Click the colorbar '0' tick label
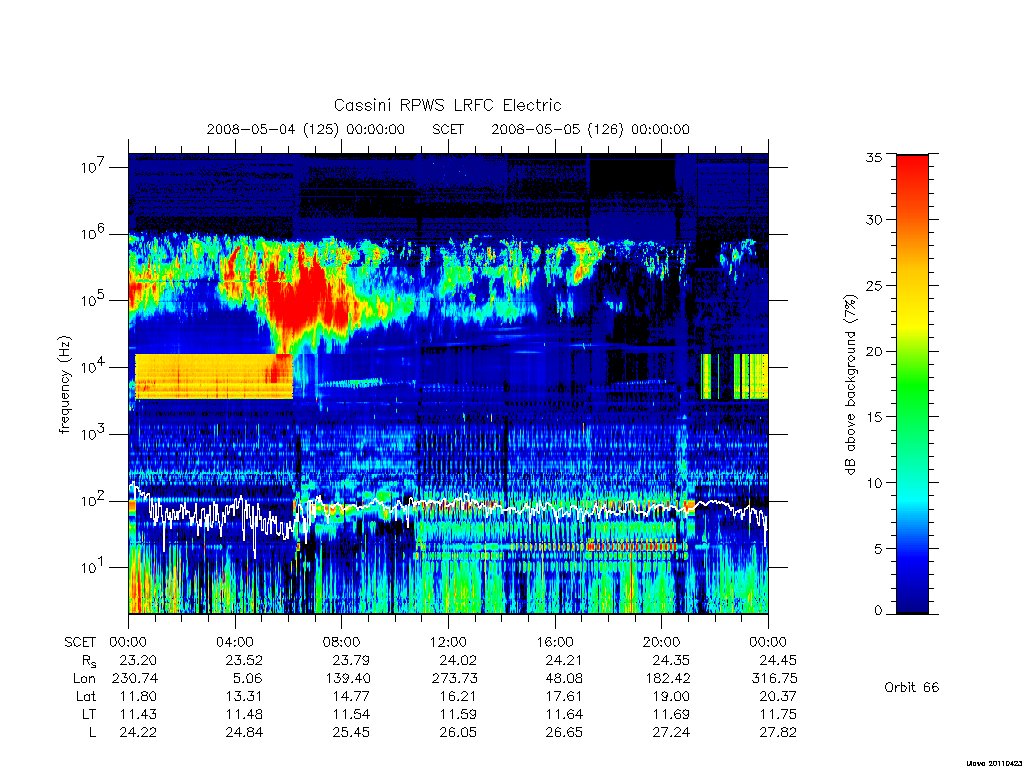 [878, 611]
